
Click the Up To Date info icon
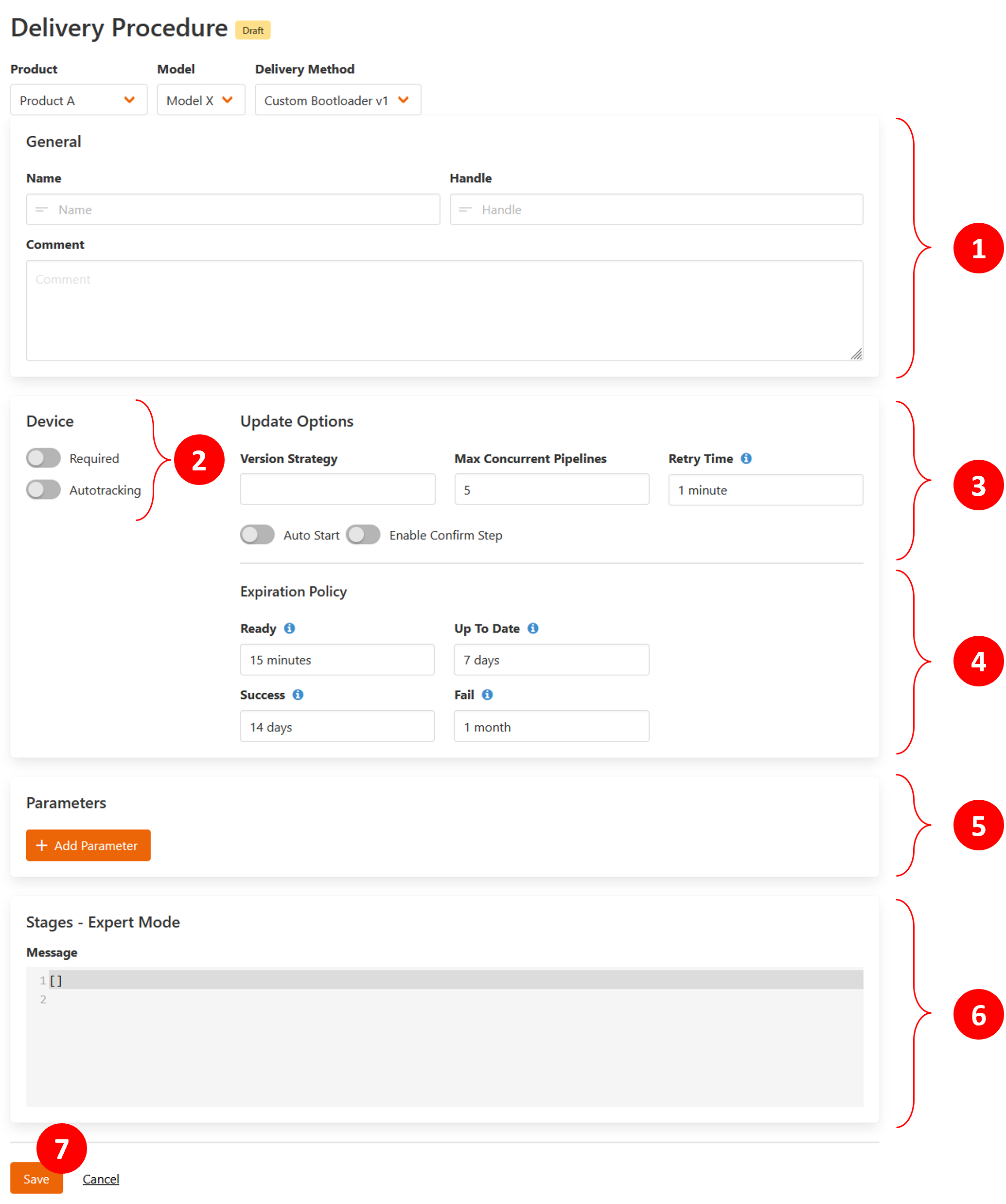[533, 629]
